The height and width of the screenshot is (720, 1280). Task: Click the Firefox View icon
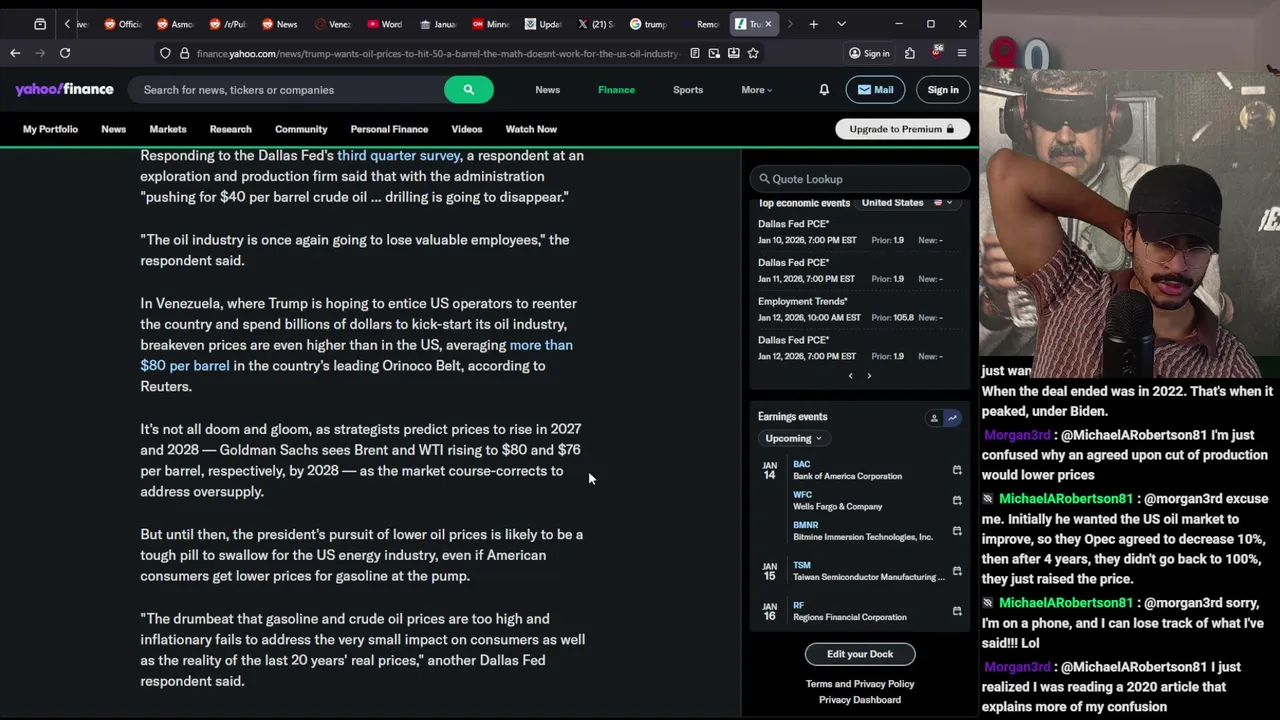(40, 24)
